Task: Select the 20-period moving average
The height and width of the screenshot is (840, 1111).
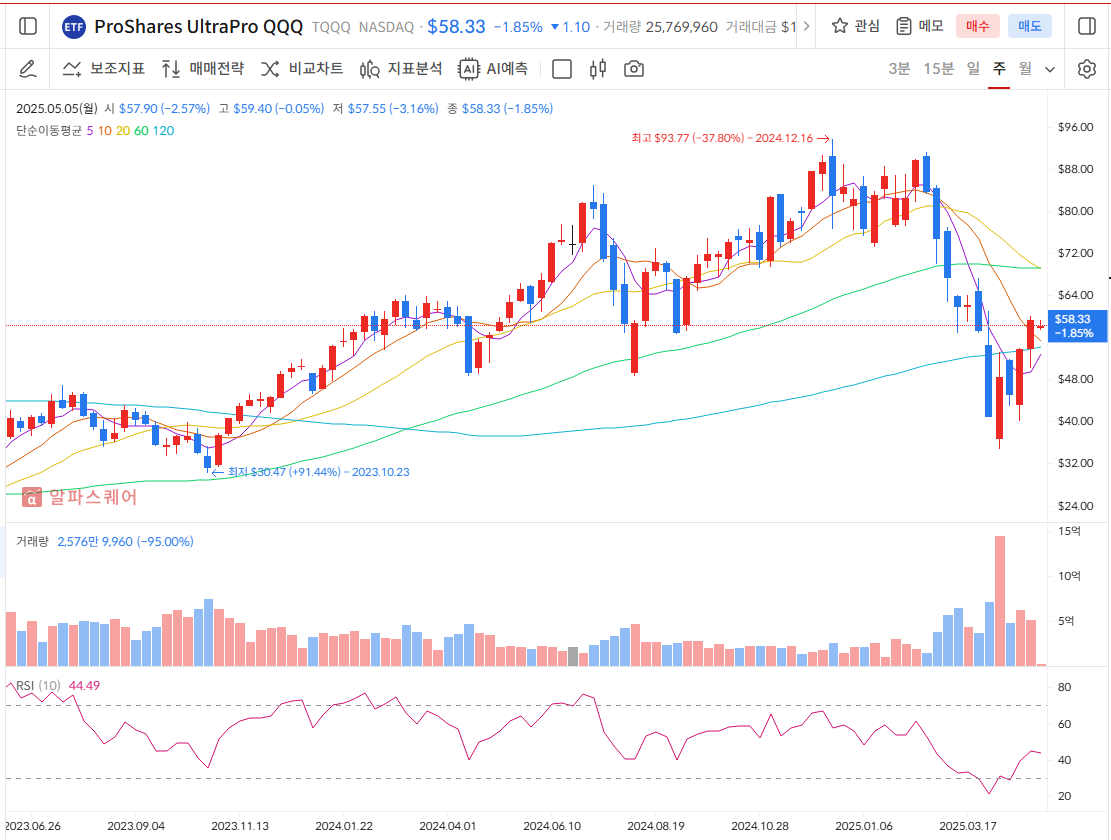Action: point(123,130)
